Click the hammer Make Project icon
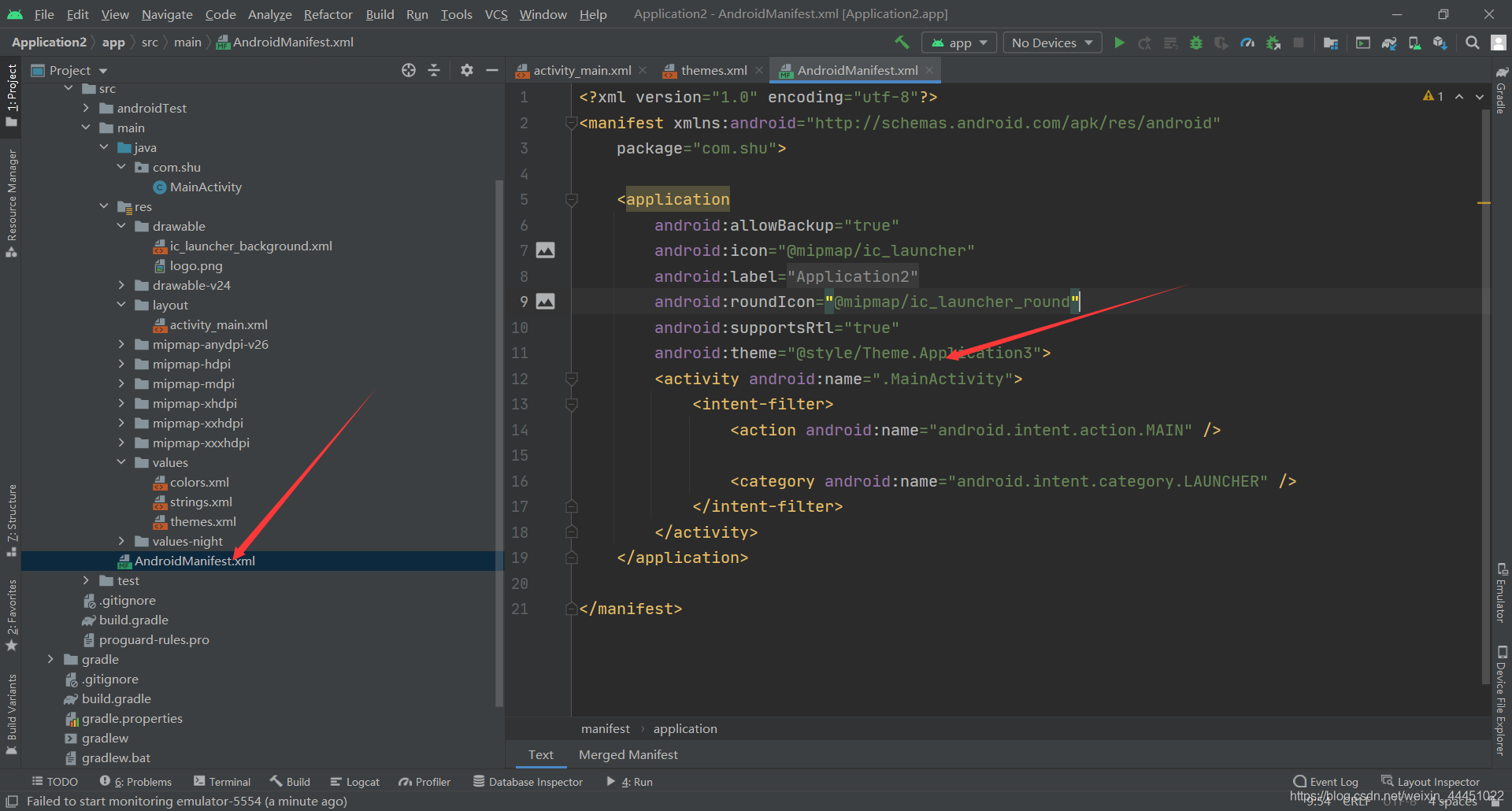Image resolution: width=1512 pixels, height=811 pixels. [x=902, y=43]
